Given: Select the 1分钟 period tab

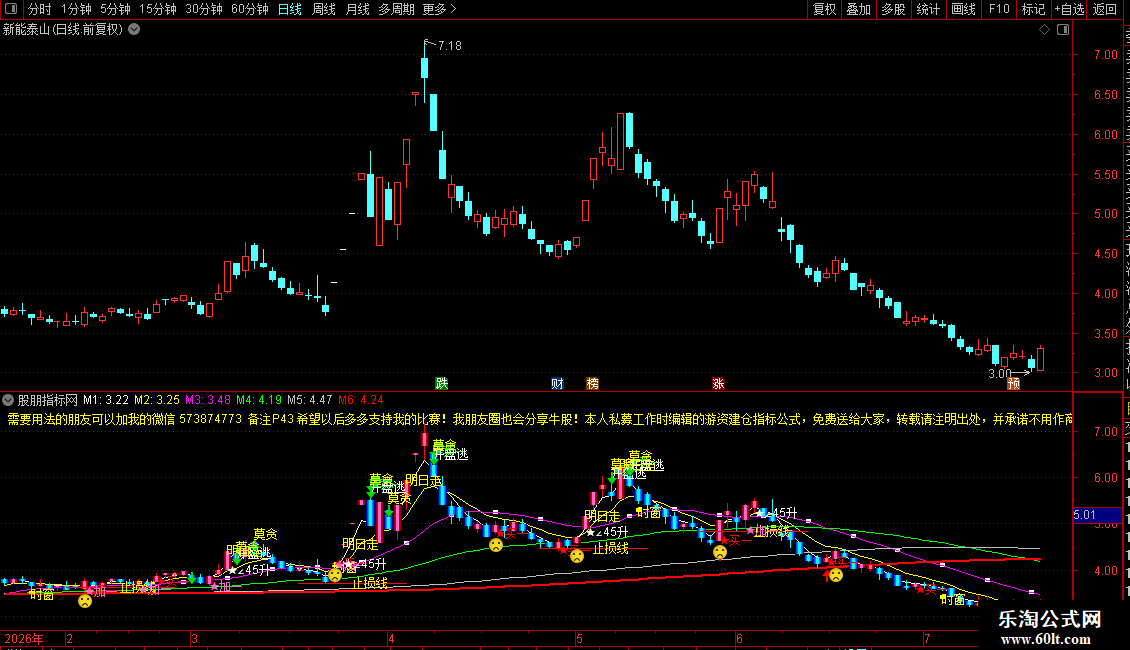Looking at the screenshot, I should tap(76, 9).
